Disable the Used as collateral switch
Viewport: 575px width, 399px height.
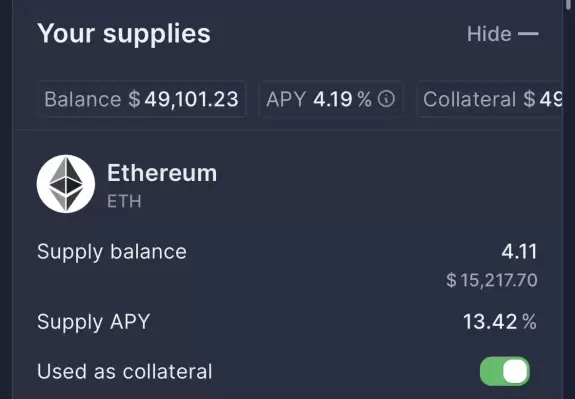(505, 371)
